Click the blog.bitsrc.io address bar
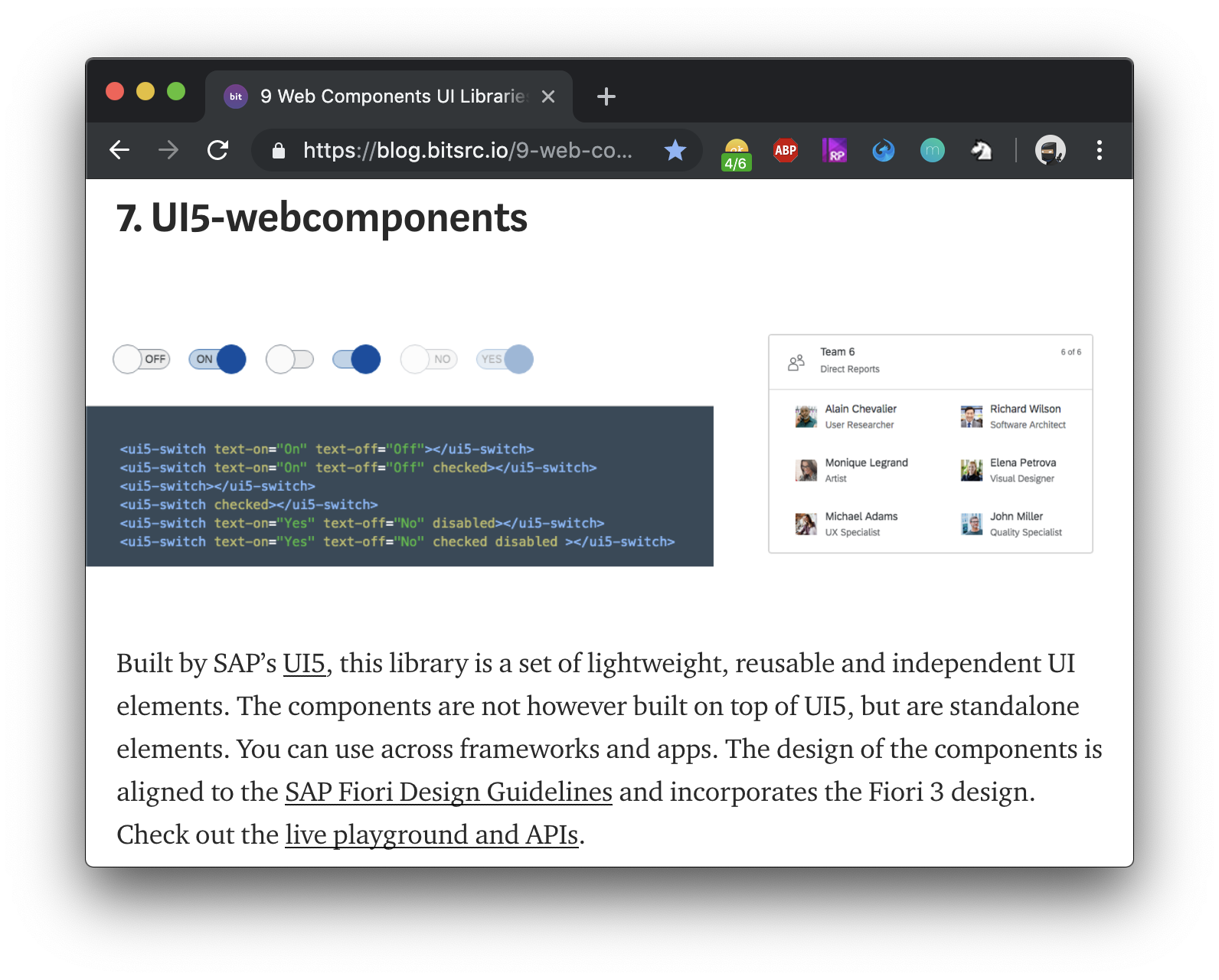This screenshot has width=1219, height=980. coord(467,150)
